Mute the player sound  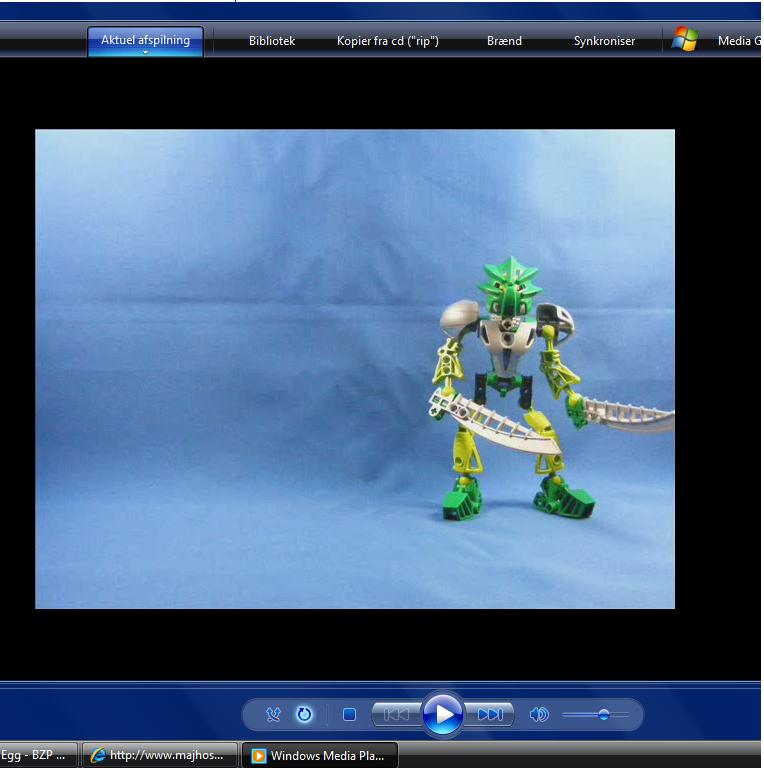coord(539,715)
